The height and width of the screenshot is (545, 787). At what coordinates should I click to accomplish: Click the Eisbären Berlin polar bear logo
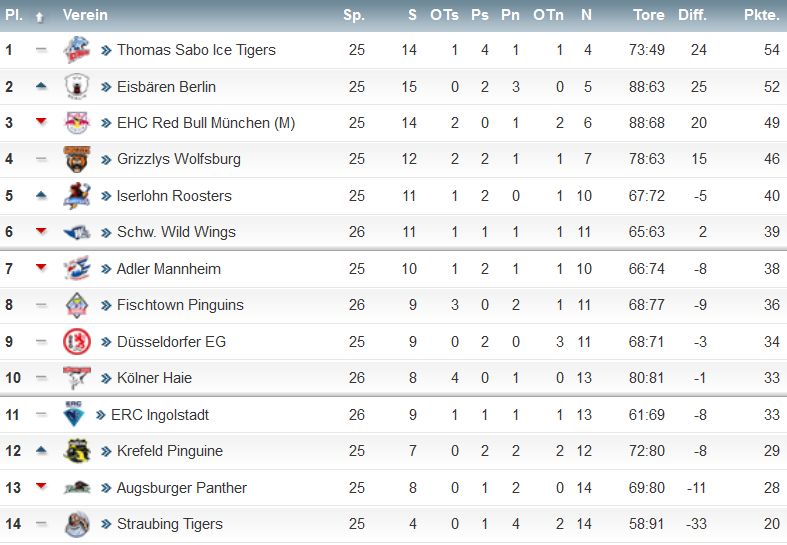(77, 86)
